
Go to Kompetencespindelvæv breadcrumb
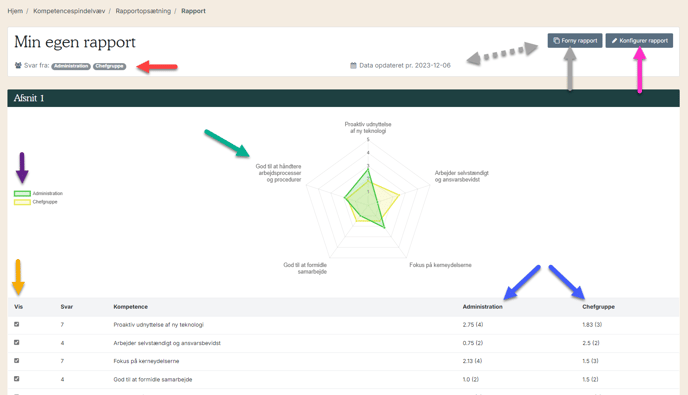coord(69,11)
